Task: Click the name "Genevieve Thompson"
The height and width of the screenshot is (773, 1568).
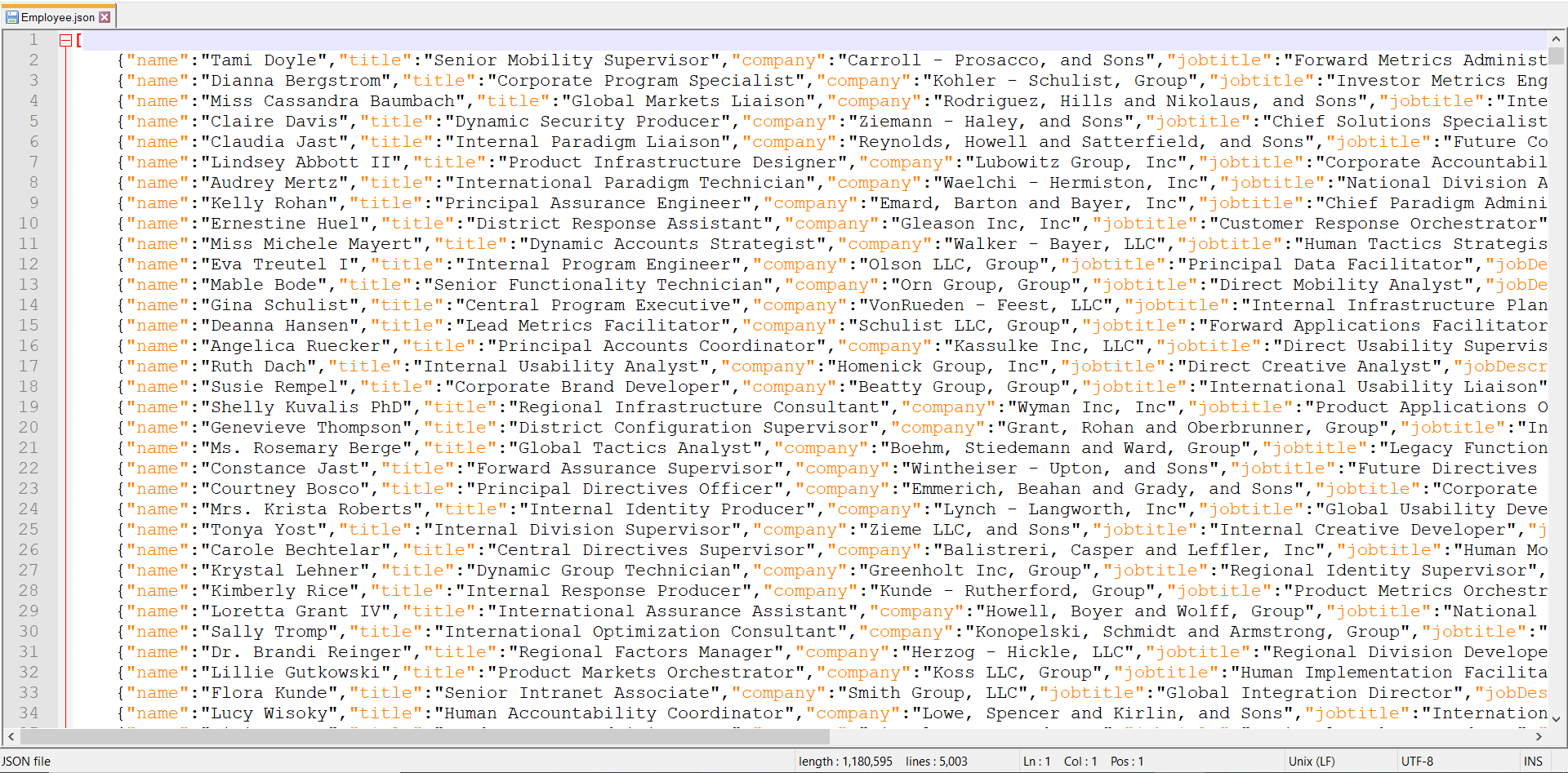Action: coord(305,427)
